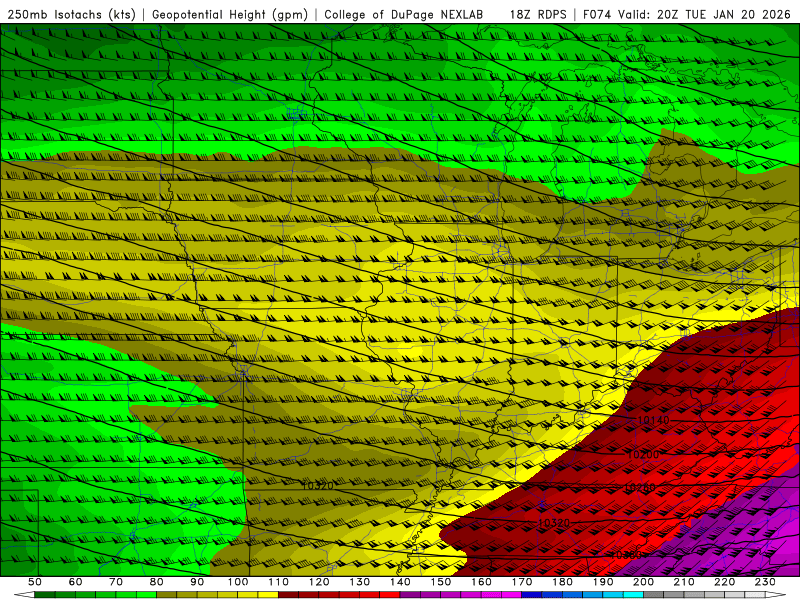Click the 80 value on the color scale
The width and height of the screenshot is (800, 600).
point(157,582)
